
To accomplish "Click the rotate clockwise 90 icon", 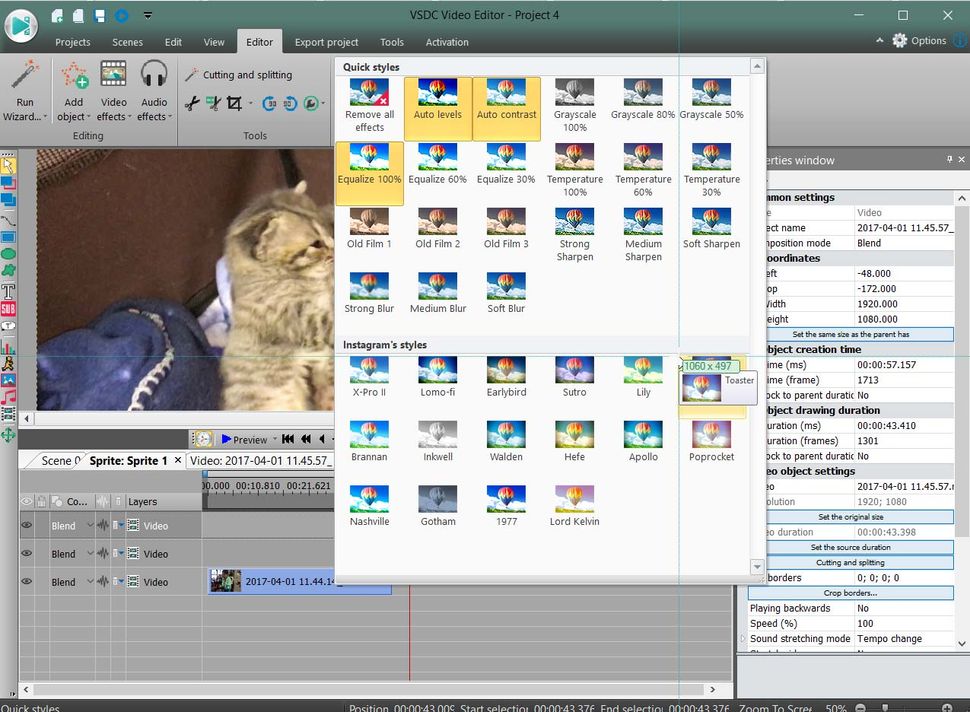I will point(270,103).
